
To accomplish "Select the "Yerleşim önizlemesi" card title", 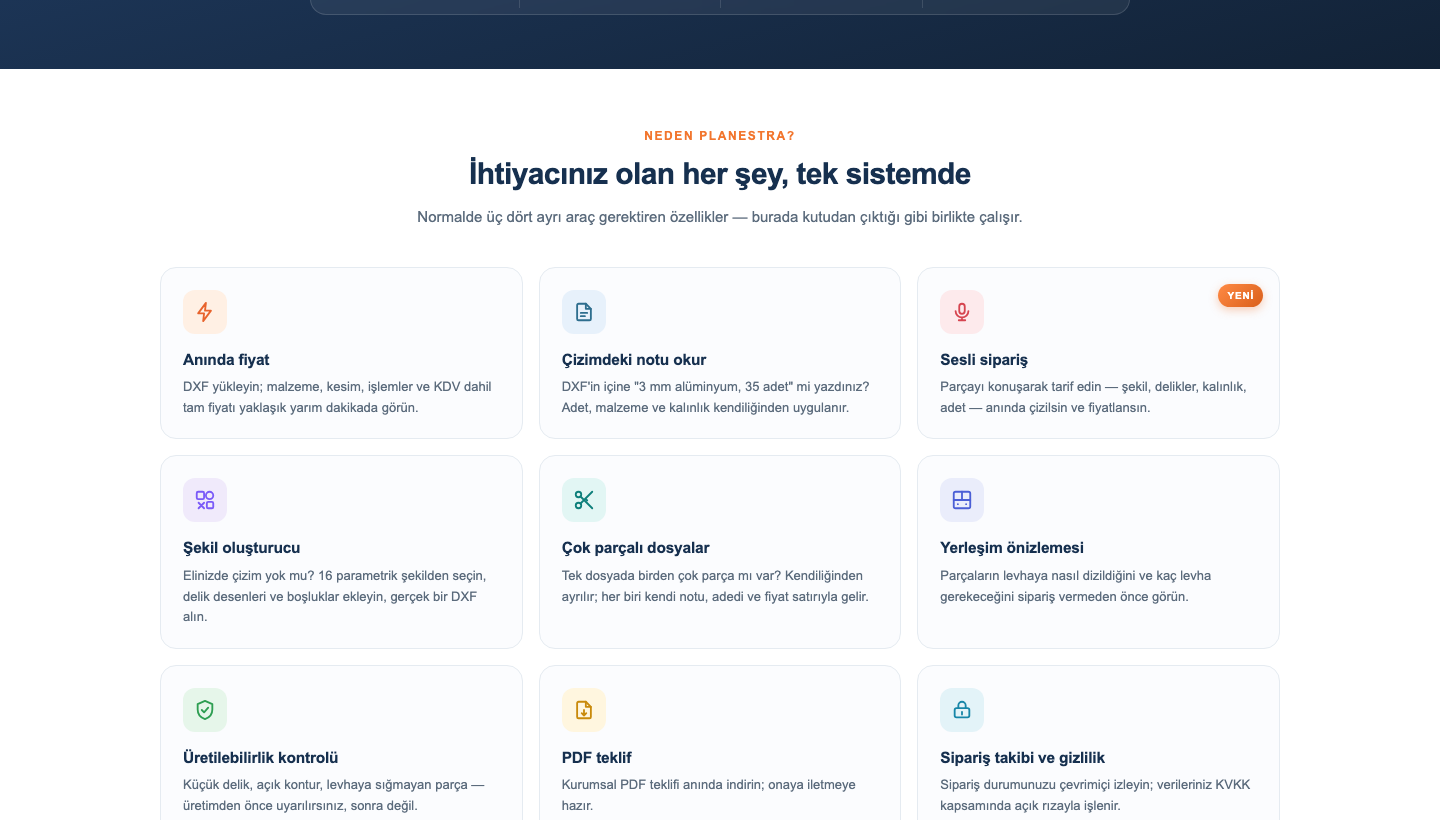I will point(1012,548).
